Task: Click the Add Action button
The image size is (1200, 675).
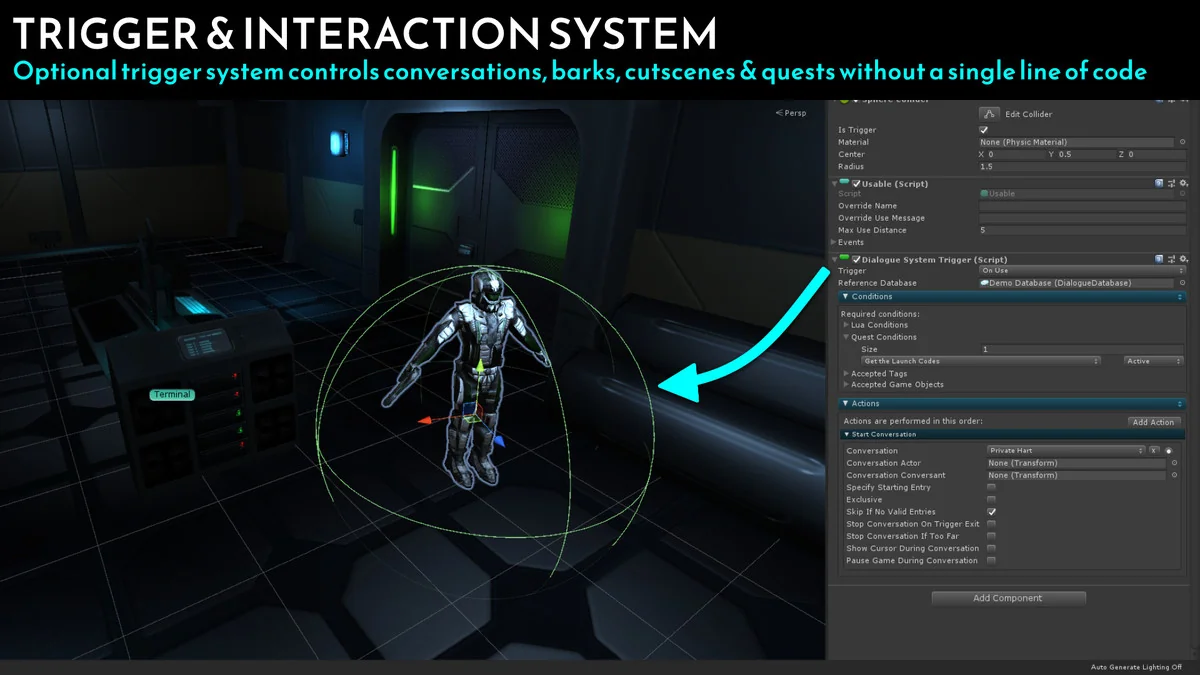Action: pyautogui.click(x=1154, y=422)
